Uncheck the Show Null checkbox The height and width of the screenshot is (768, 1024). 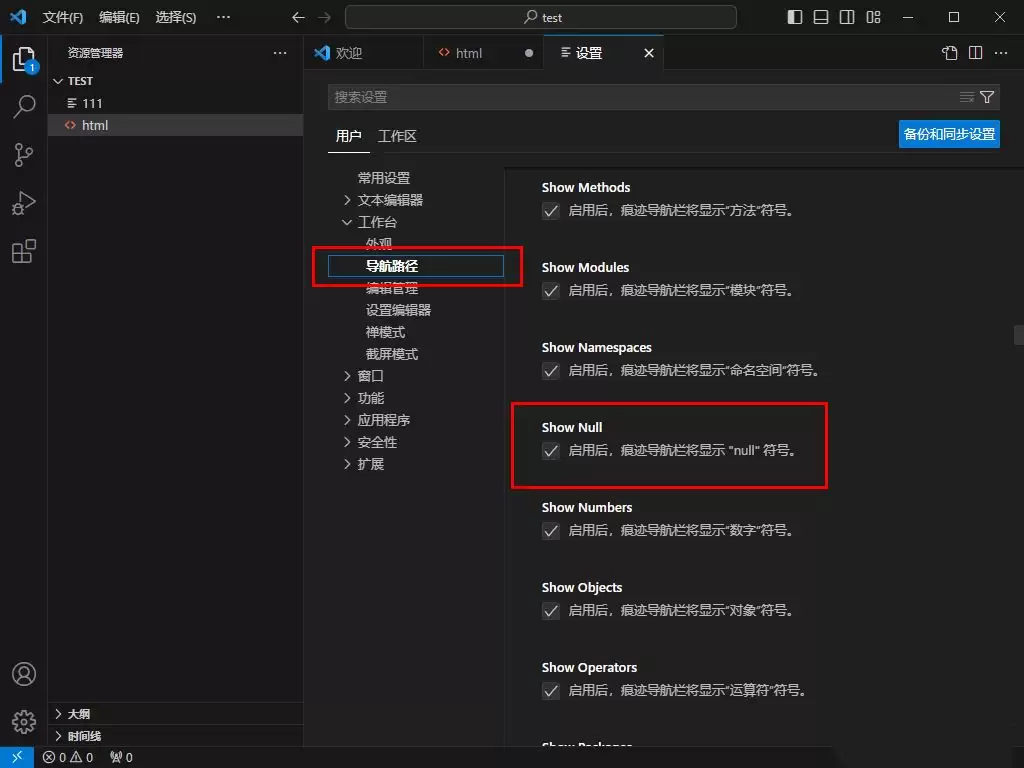pos(551,451)
